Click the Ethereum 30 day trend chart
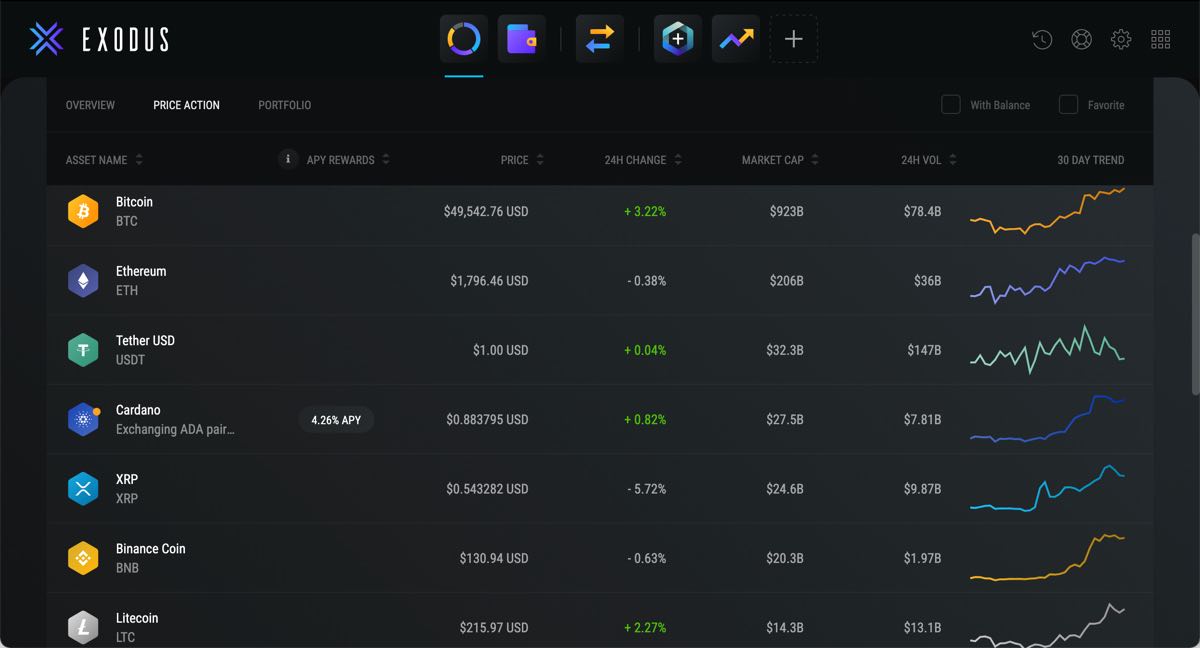 (x=1047, y=280)
